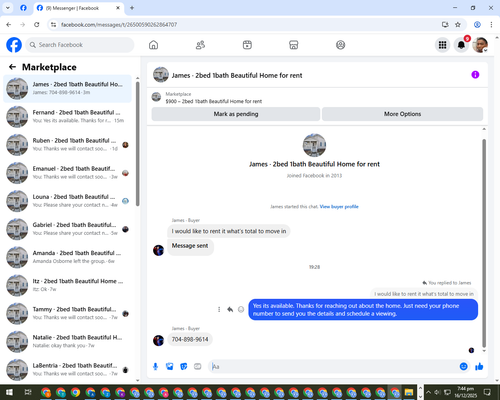Bookmark this page with the star icon
The image size is (500, 400).
(458, 25)
